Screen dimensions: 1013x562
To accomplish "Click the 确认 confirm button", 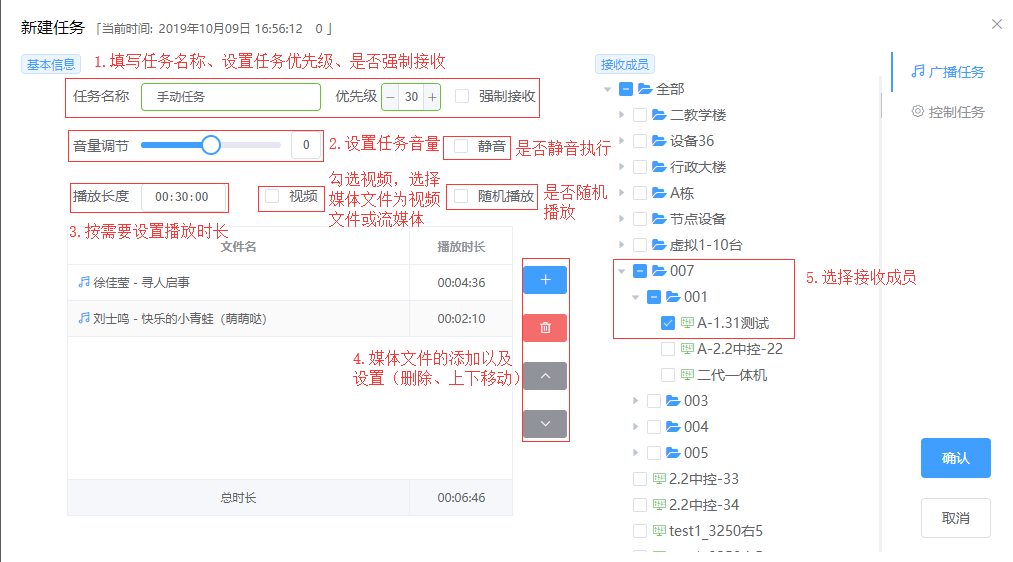I will 955,458.
